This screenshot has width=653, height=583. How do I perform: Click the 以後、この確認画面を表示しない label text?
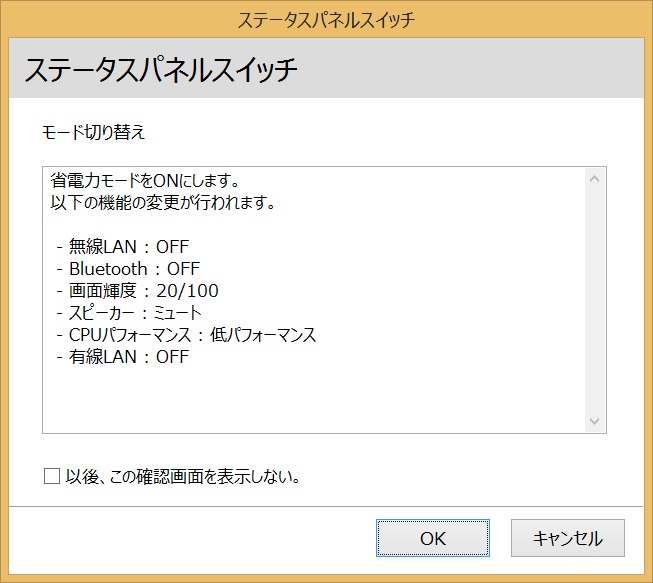pyautogui.click(x=183, y=476)
